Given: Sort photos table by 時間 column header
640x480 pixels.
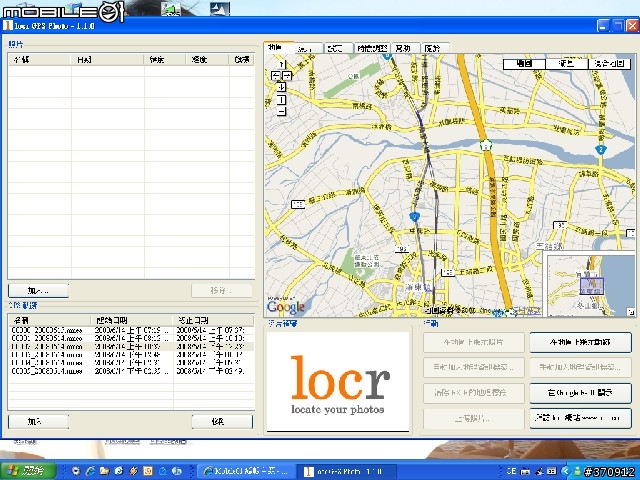Looking at the screenshot, I should pyautogui.click(x=107, y=60).
